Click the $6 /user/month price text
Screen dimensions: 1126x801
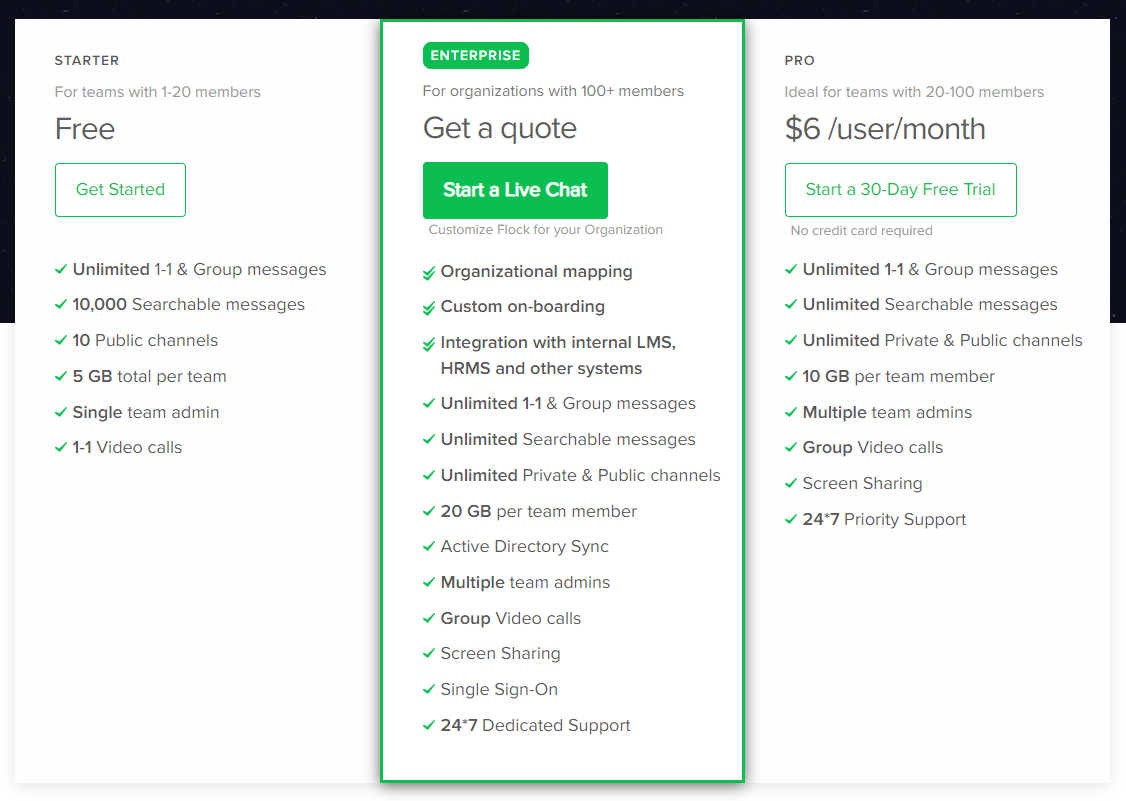(885, 129)
